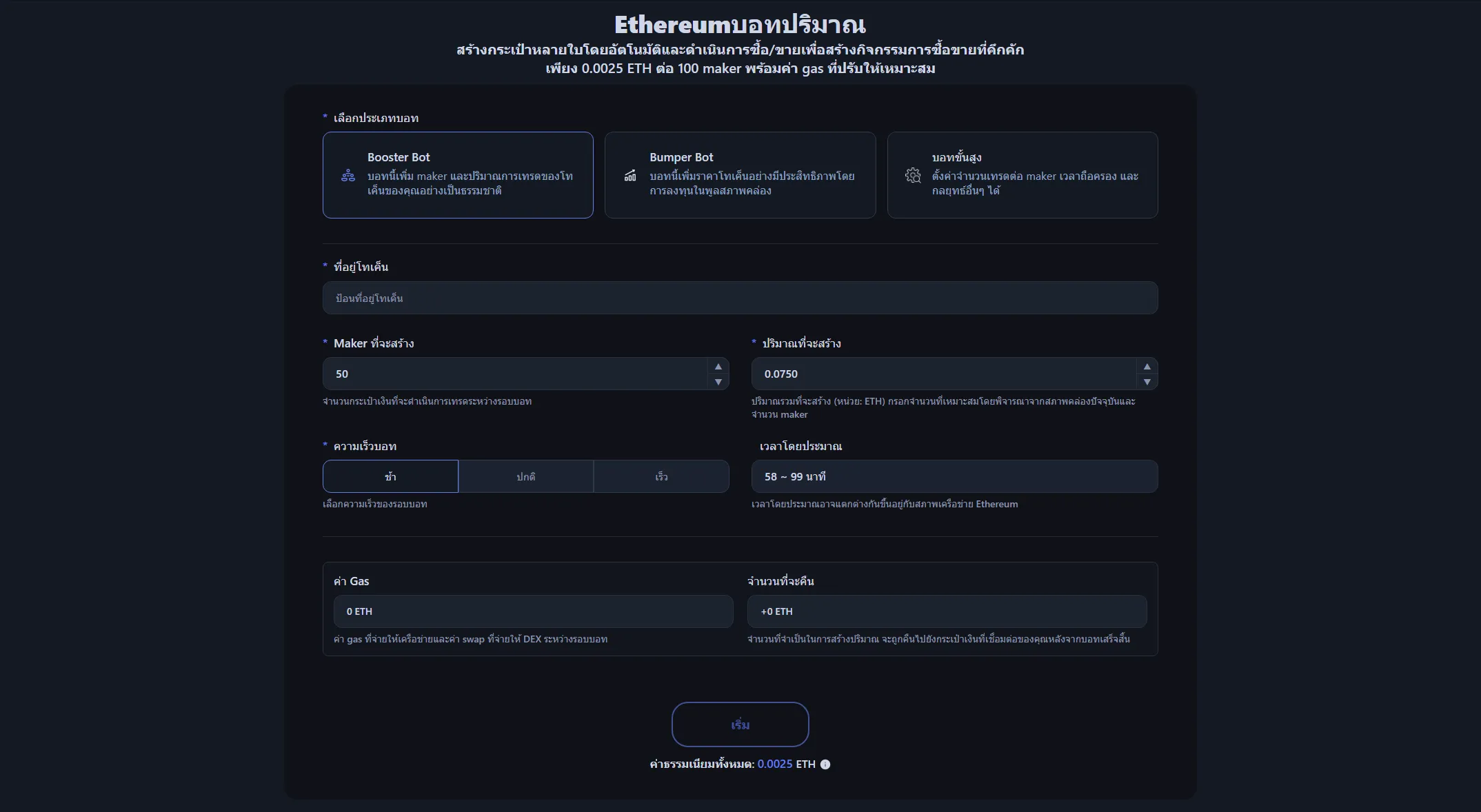Viewport: 1481px width, 812px height.
Task: Click the Booster Bot cubes icon
Action: tap(348, 176)
